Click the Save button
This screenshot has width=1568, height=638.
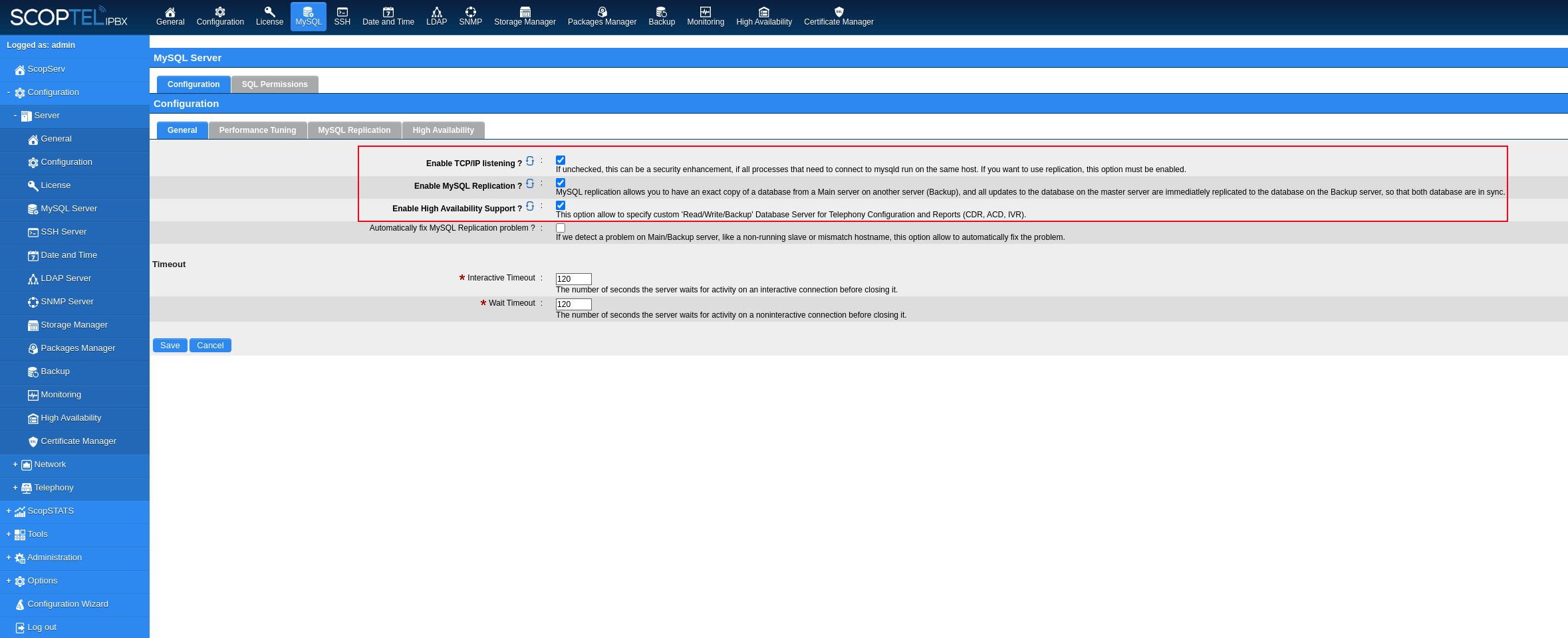(170, 346)
